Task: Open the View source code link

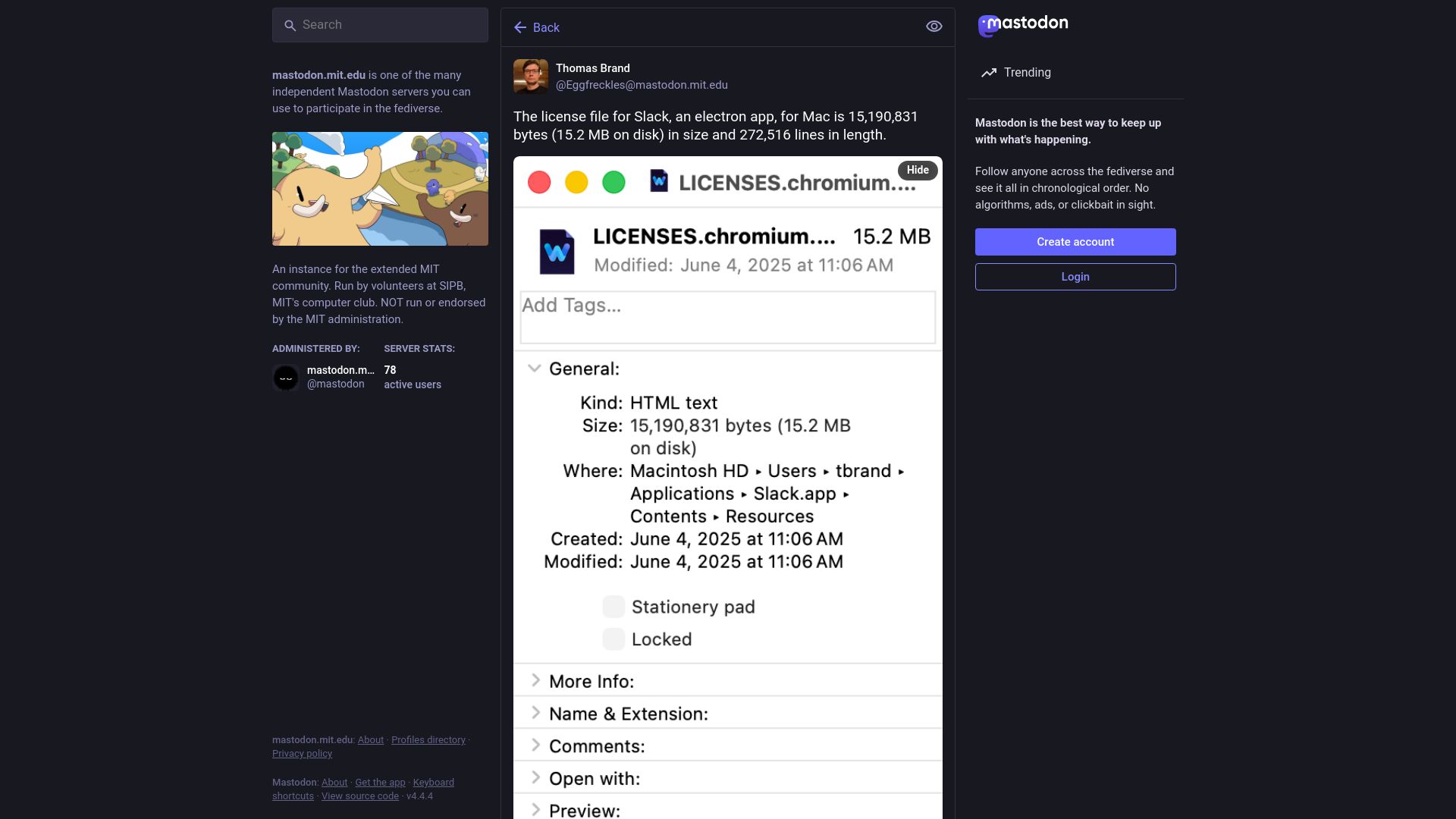Action: [360, 796]
